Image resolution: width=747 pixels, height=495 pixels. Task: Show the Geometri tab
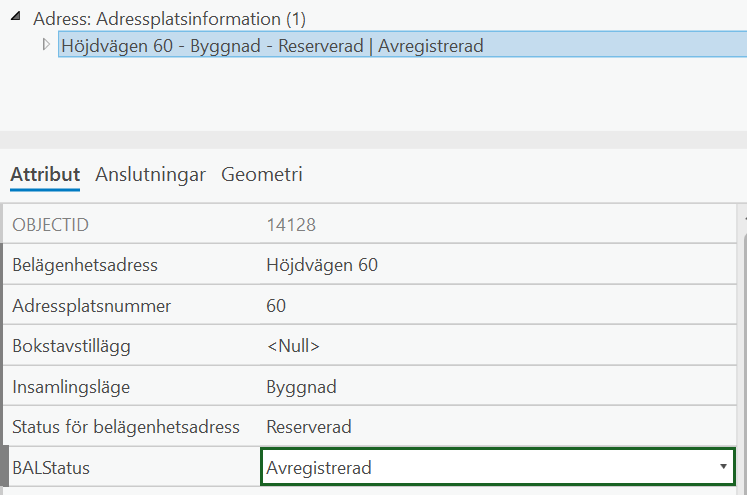click(x=262, y=174)
